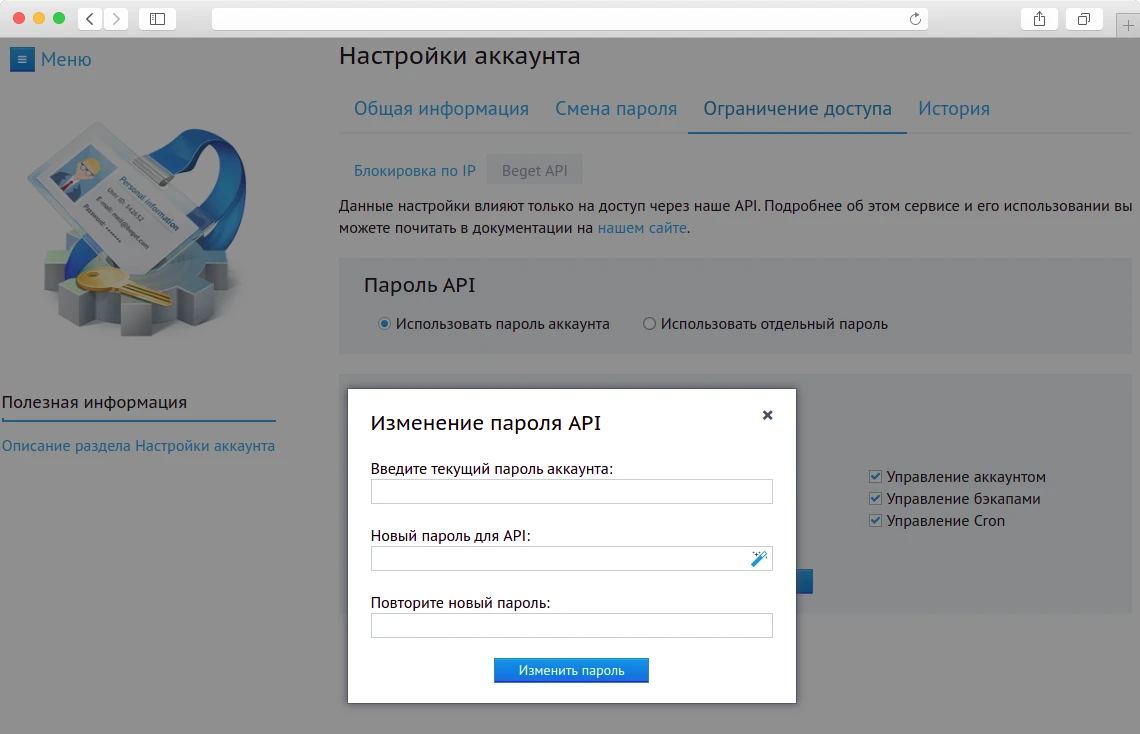Switch to the «История» tab
The height and width of the screenshot is (734, 1140).
(x=953, y=108)
